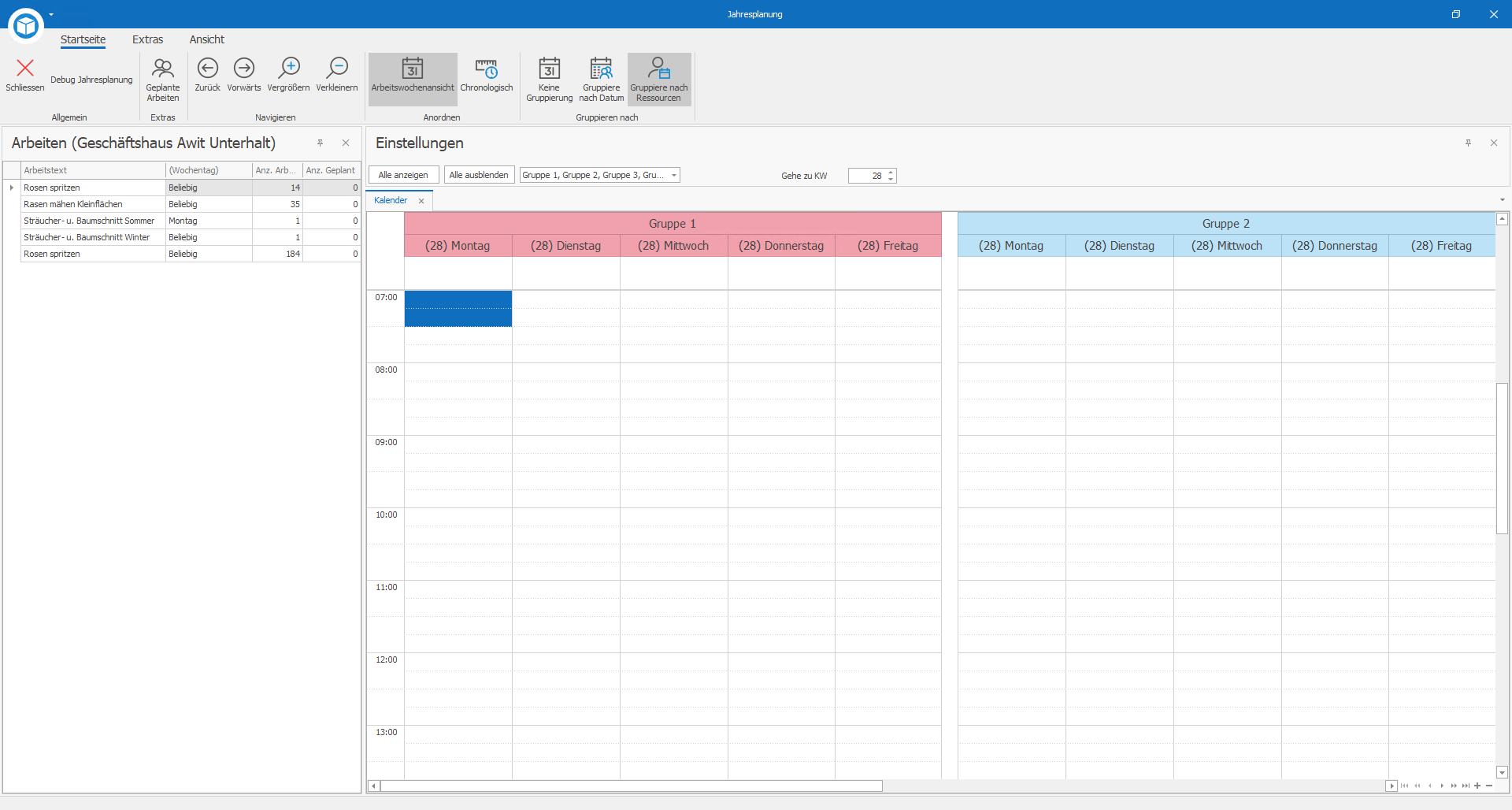Viewport: 1512px width, 810px height.
Task: Open Geplante Arbeiten
Action: (163, 80)
